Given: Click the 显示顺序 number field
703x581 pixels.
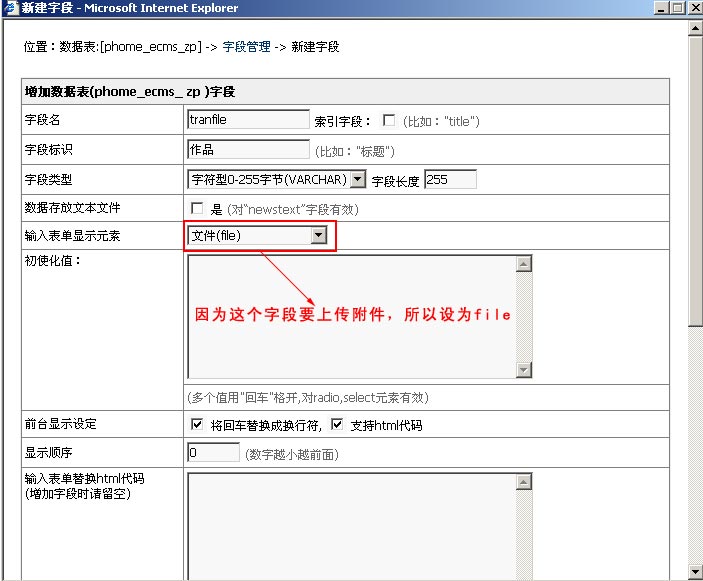Looking at the screenshot, I should pos(213,453).
